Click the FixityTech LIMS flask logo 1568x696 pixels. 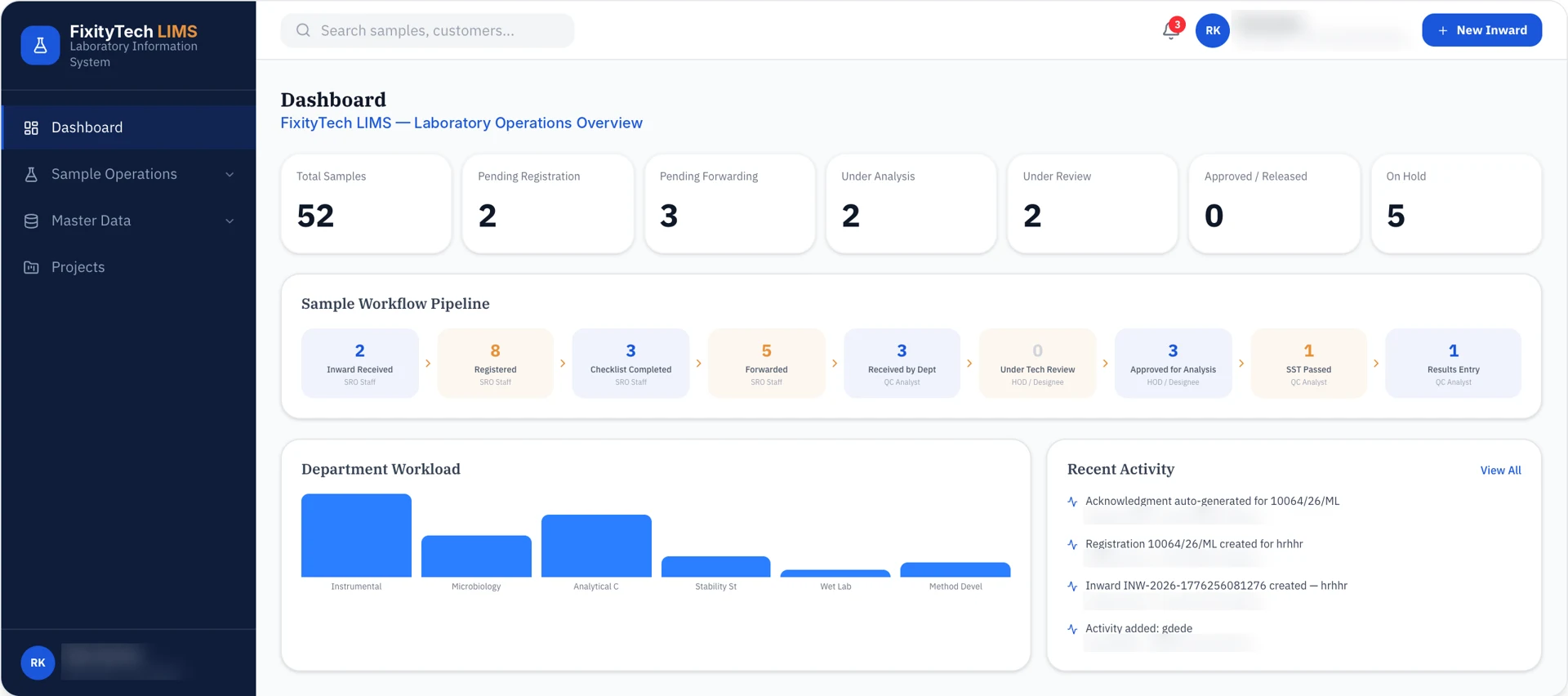pyautogui.click(x=40, y=46)
